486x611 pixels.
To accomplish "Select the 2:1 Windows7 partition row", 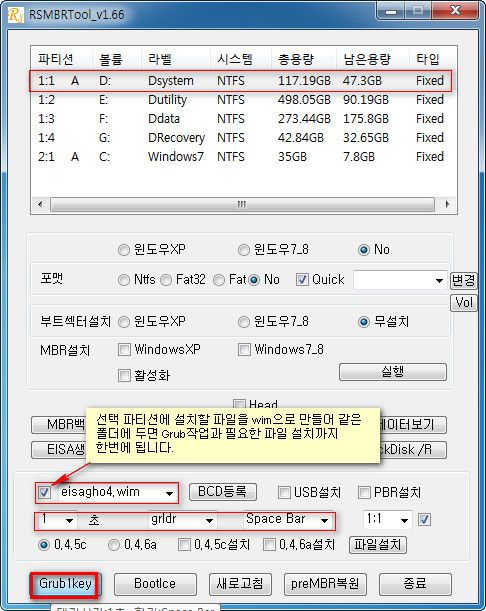I will tap(240, 157).
